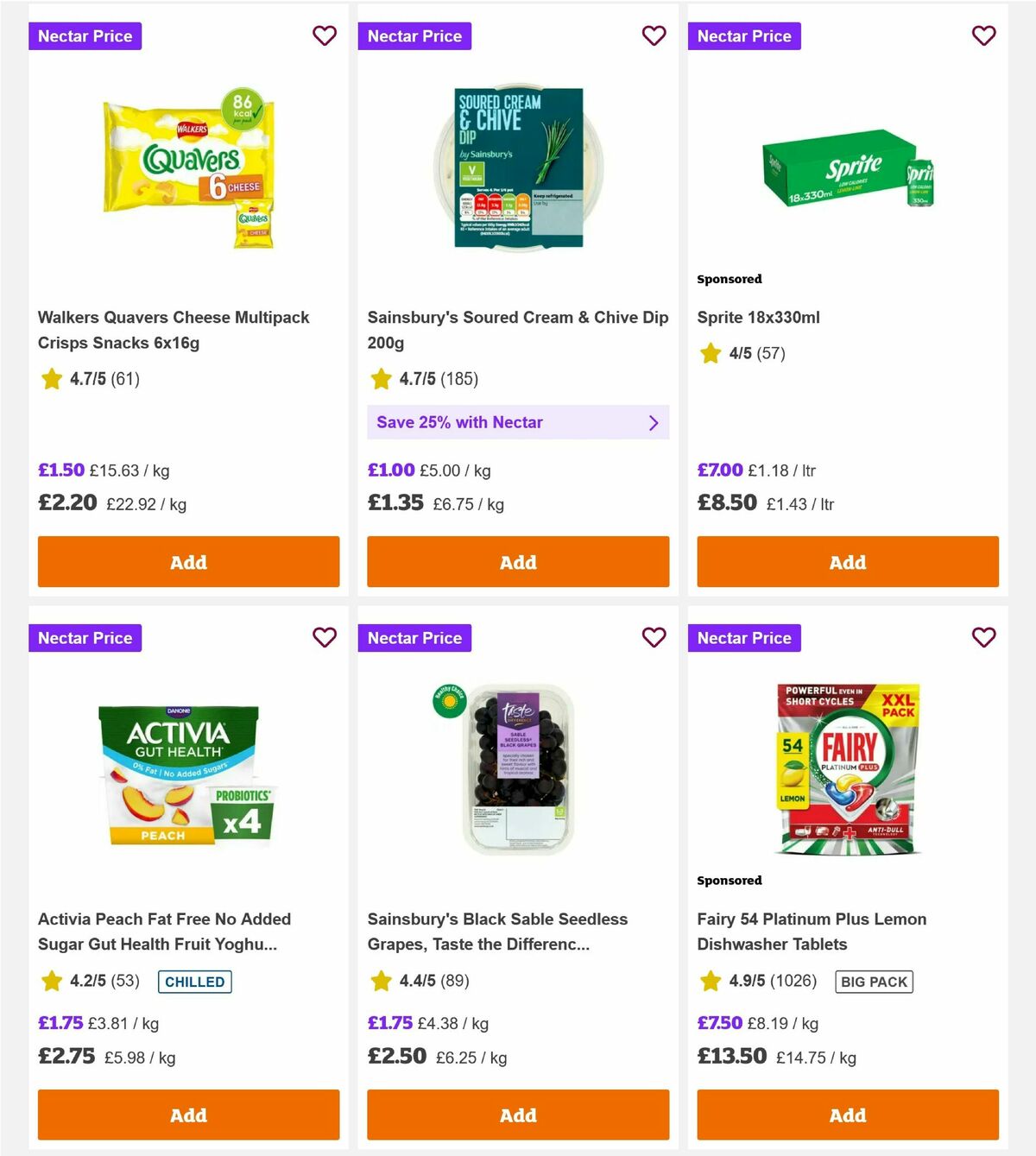The height and width of the screenshot is (1156, 1036).
Task: Click the heart icon on Sprite 18x330ml
Action: [983, 36]
